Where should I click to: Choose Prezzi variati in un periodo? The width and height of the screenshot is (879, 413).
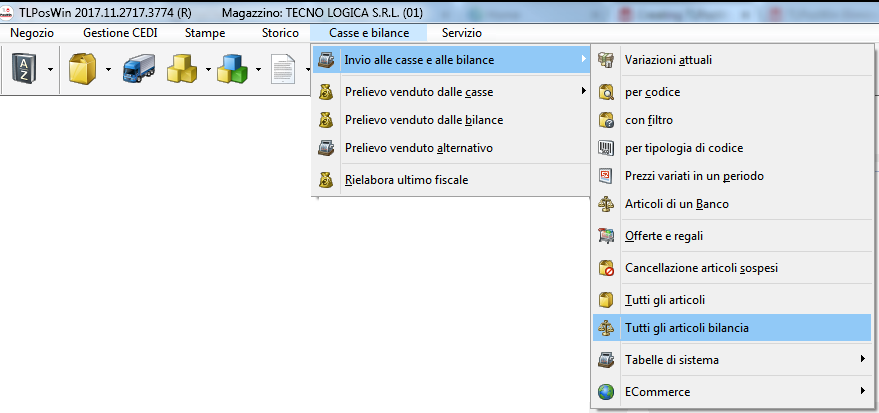click(694, 176)
